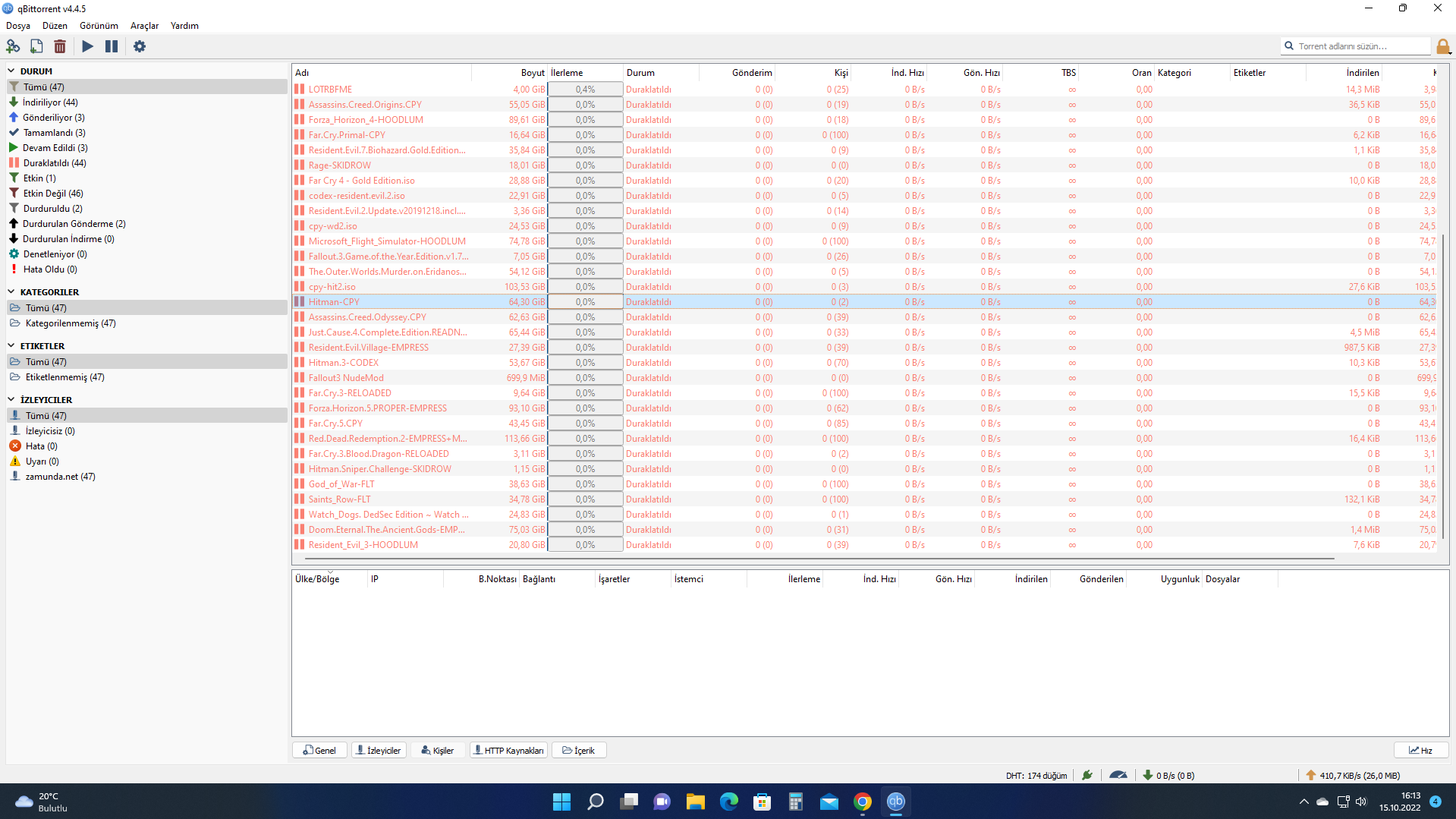
Task: Select the Etiketlenmemiş (47) tag filter
Action: pyautogui.click(x=147, y=377)
